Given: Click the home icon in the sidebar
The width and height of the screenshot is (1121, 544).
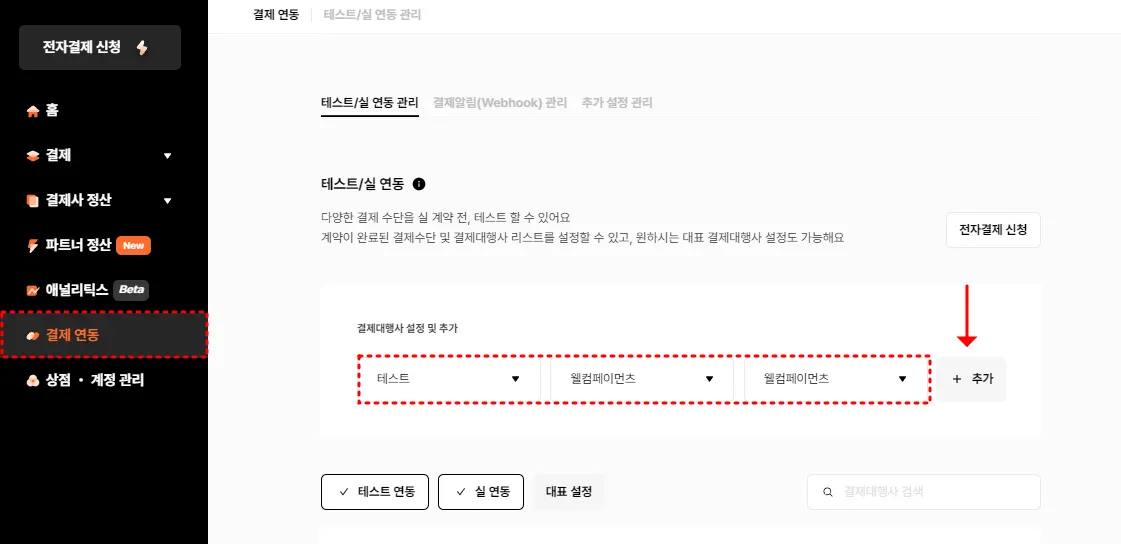Looking at the screenshot, I should click(x=33, y=111).
